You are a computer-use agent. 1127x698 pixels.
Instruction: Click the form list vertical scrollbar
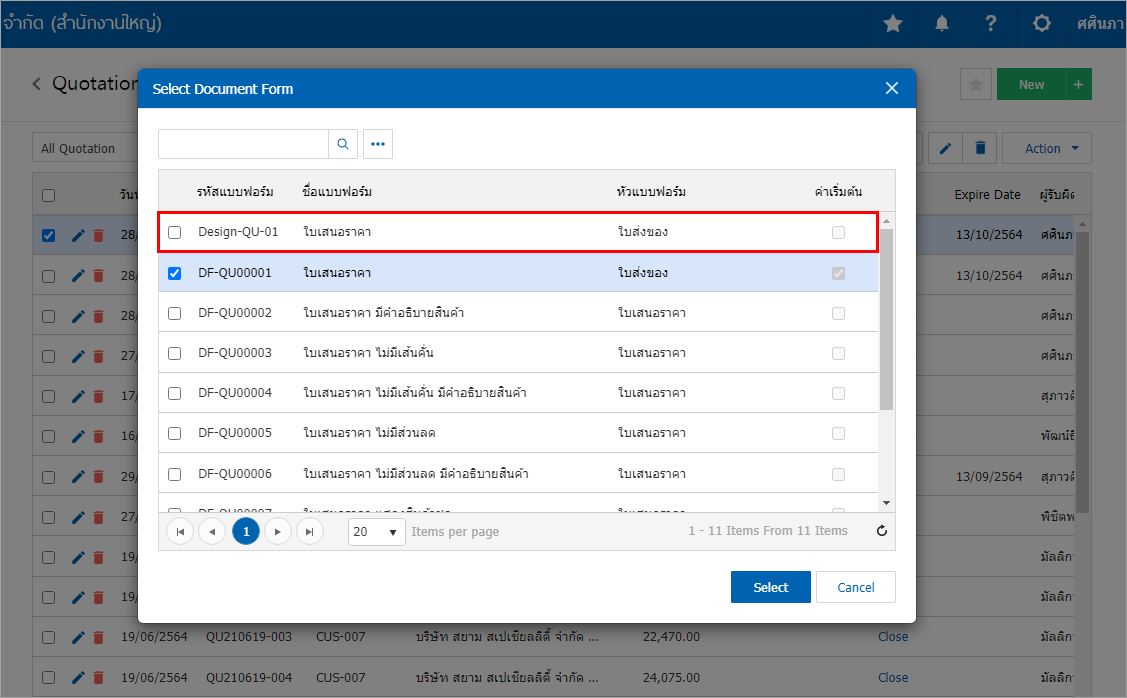pos(886,320)
